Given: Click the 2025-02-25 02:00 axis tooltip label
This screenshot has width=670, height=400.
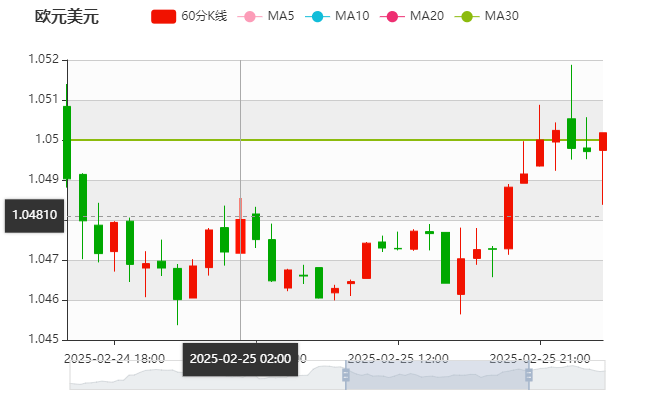Looking at the screenshot, I should 240,358.
